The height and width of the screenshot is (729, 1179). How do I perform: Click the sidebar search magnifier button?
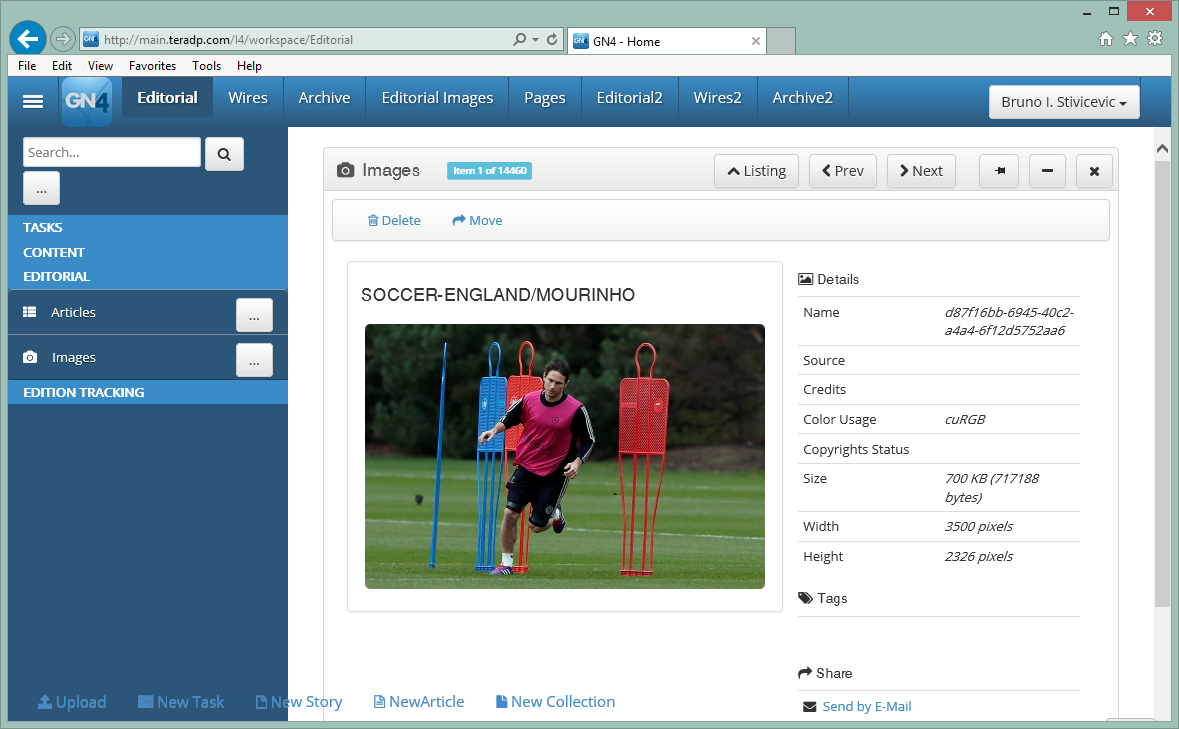pos(224,154)
